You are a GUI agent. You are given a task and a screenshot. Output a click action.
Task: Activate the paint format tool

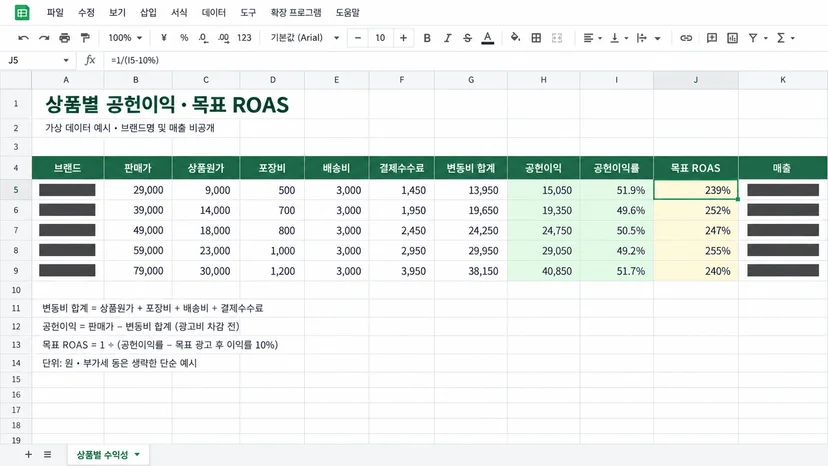(x=85, y=38)
